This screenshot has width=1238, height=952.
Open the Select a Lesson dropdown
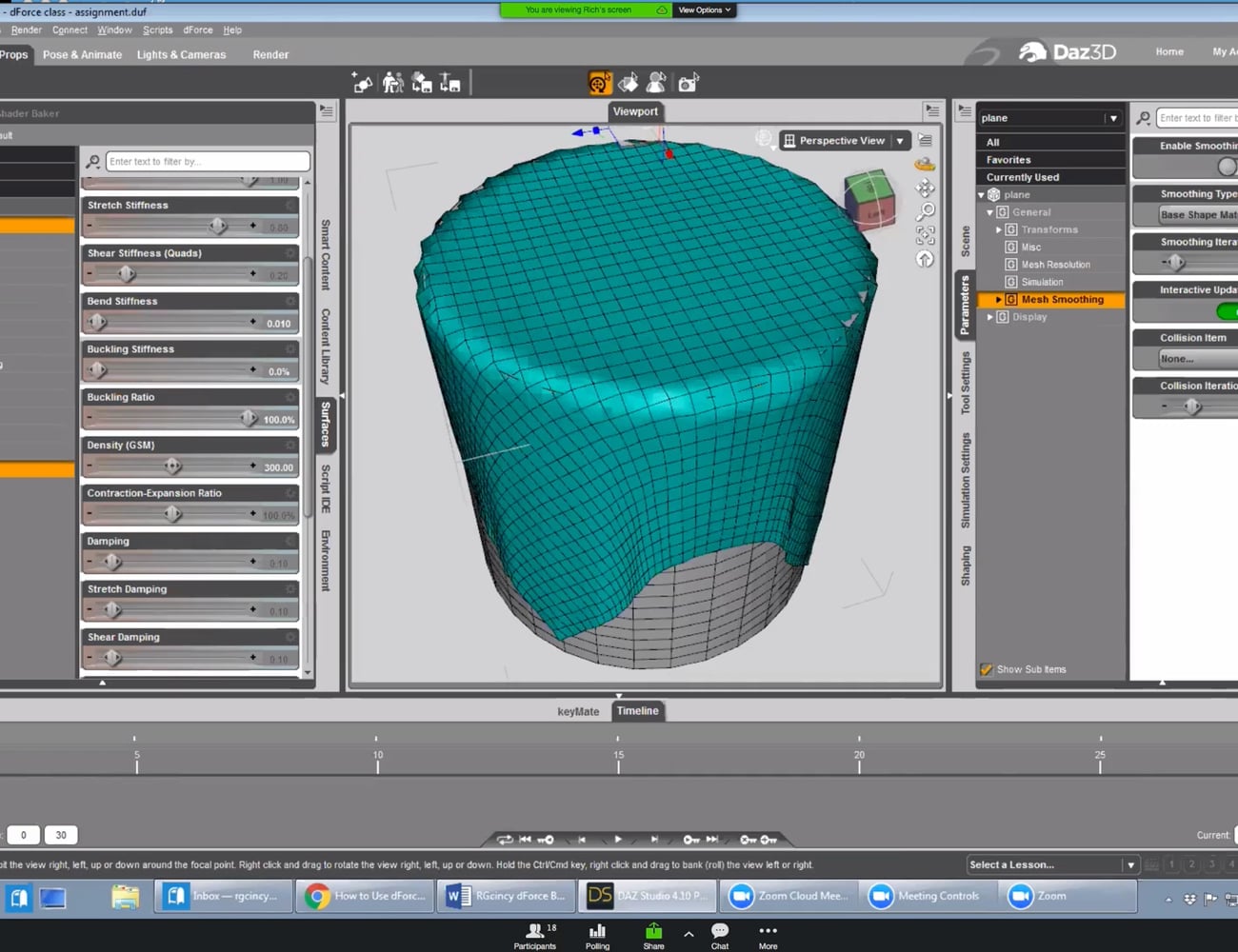tap(1052, 864)
